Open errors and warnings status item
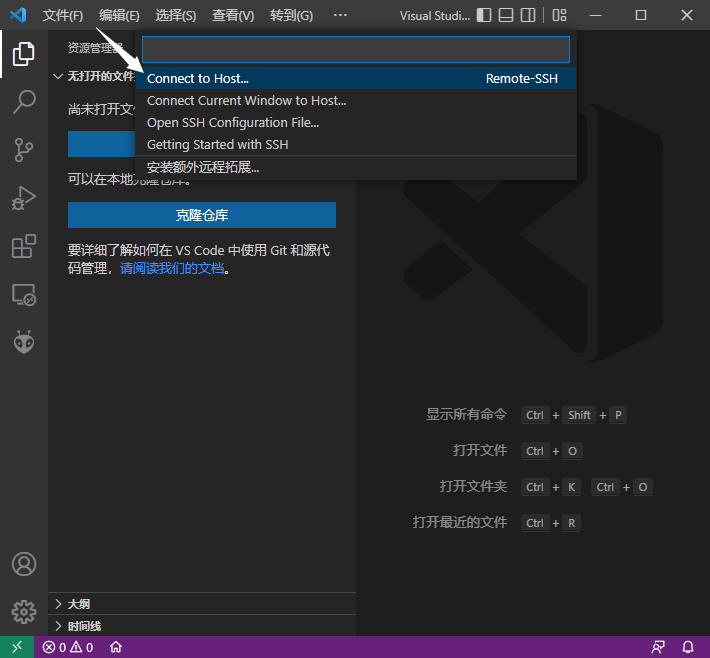This screenshot has height=658, width=710. pos(68,647)
